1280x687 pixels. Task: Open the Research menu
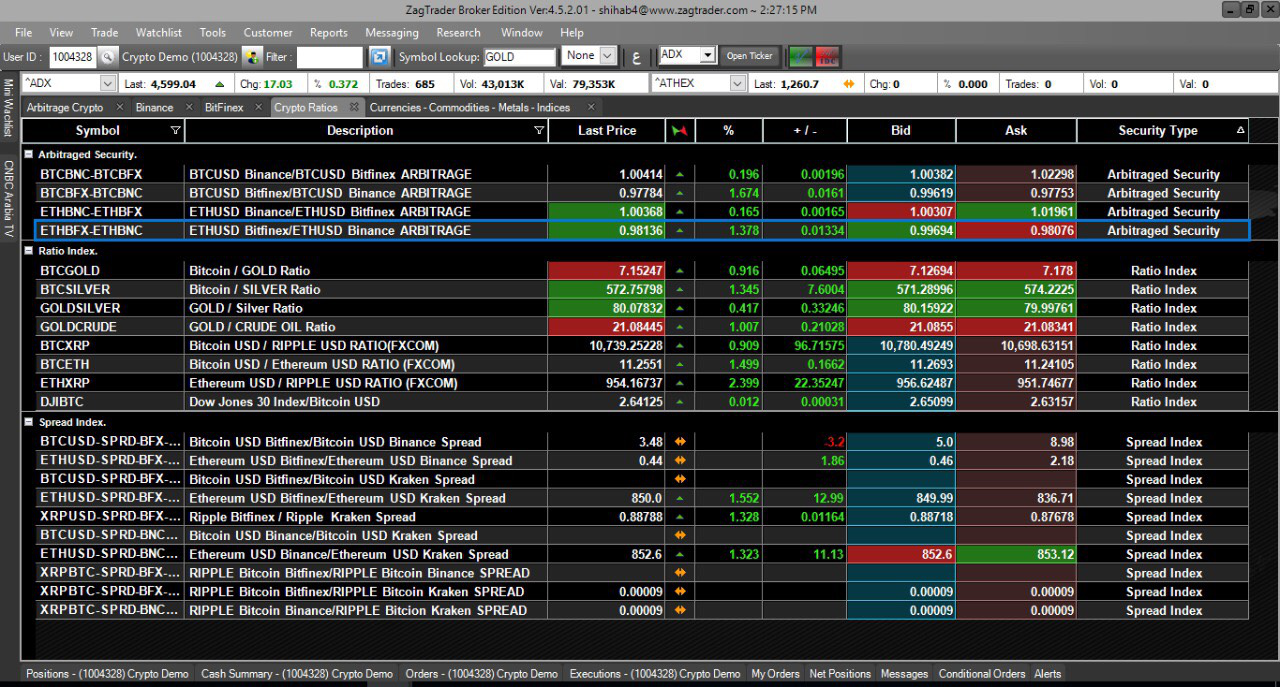(458, 33)
